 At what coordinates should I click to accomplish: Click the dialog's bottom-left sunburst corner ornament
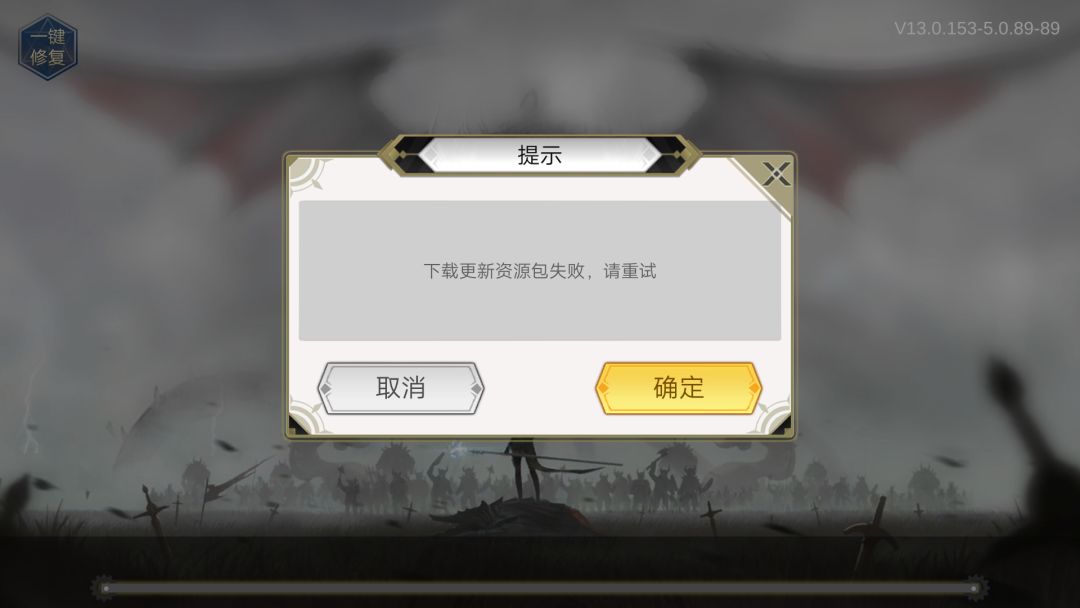point(307,418)
